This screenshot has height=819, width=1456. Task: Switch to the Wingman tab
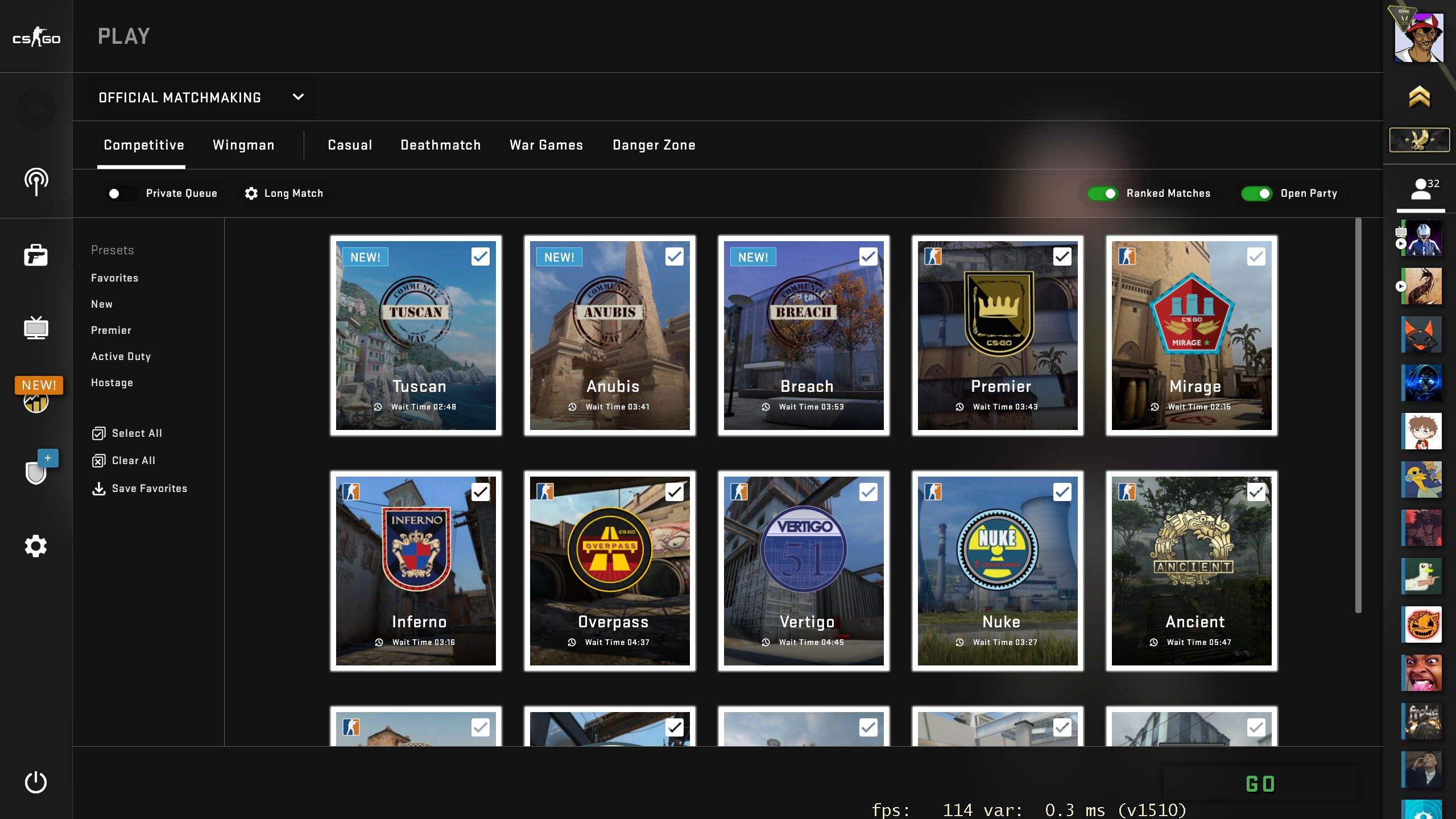click(x=243, y=145)
